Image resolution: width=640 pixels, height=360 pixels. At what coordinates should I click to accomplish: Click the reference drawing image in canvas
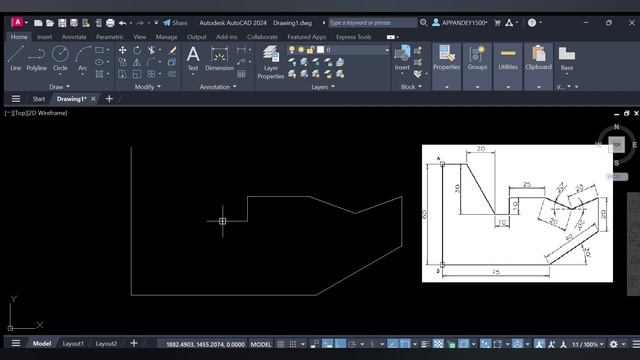click(517, 213)
